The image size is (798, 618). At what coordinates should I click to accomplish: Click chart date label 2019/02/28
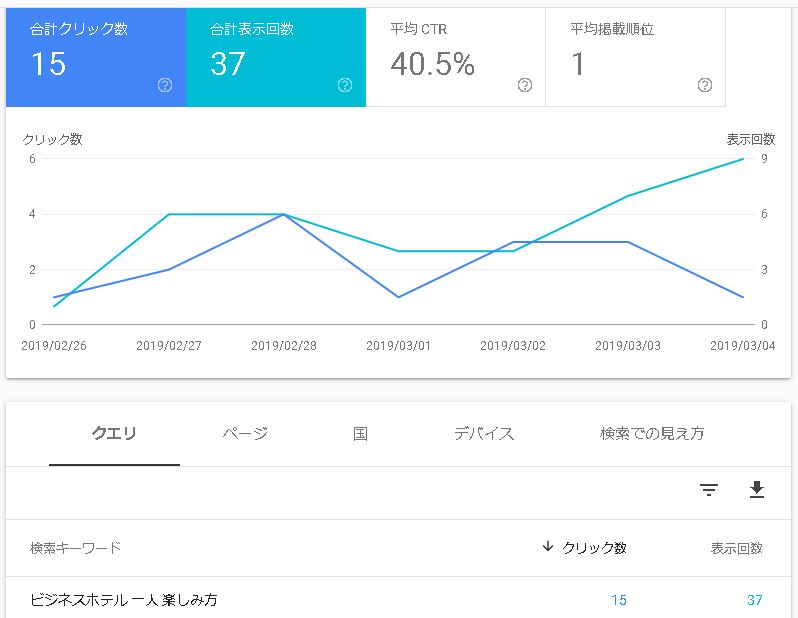(x=284, y=346)
